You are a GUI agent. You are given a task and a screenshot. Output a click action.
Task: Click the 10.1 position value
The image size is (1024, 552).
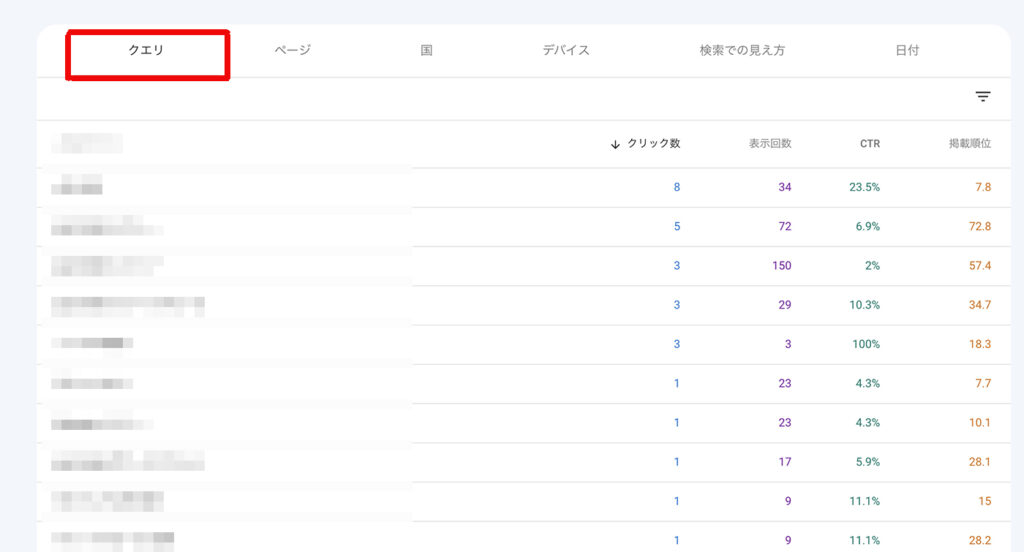(980, 422)
